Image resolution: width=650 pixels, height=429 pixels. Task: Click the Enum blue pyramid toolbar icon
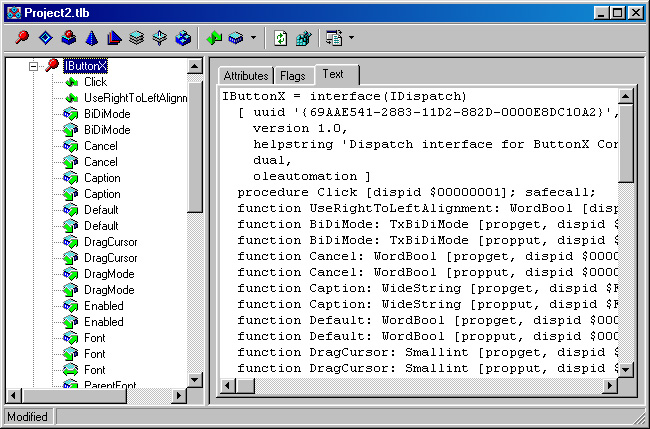pos(91,38)
